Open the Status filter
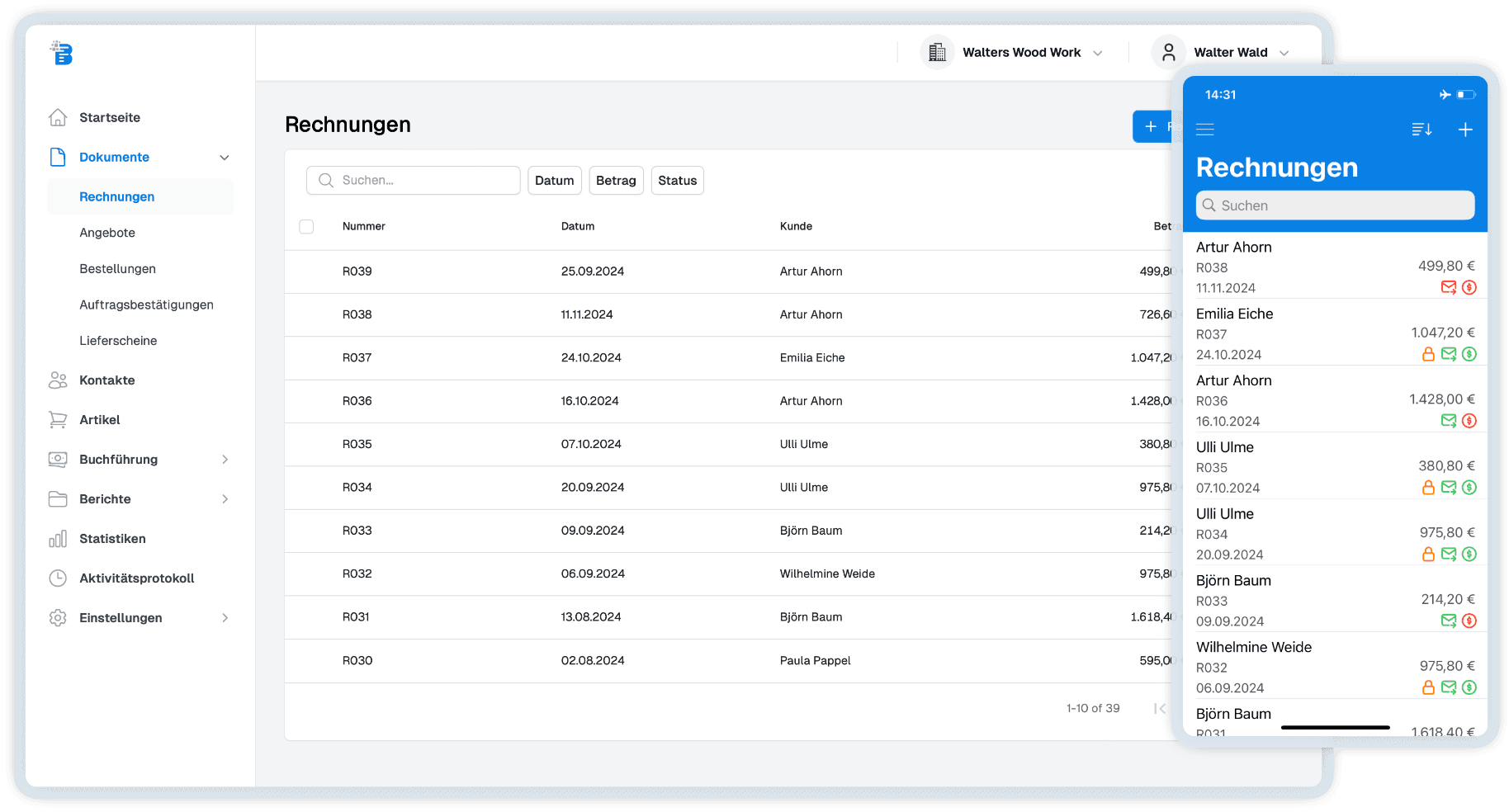The image size is (1509, 812). click(x=678, y=180)
